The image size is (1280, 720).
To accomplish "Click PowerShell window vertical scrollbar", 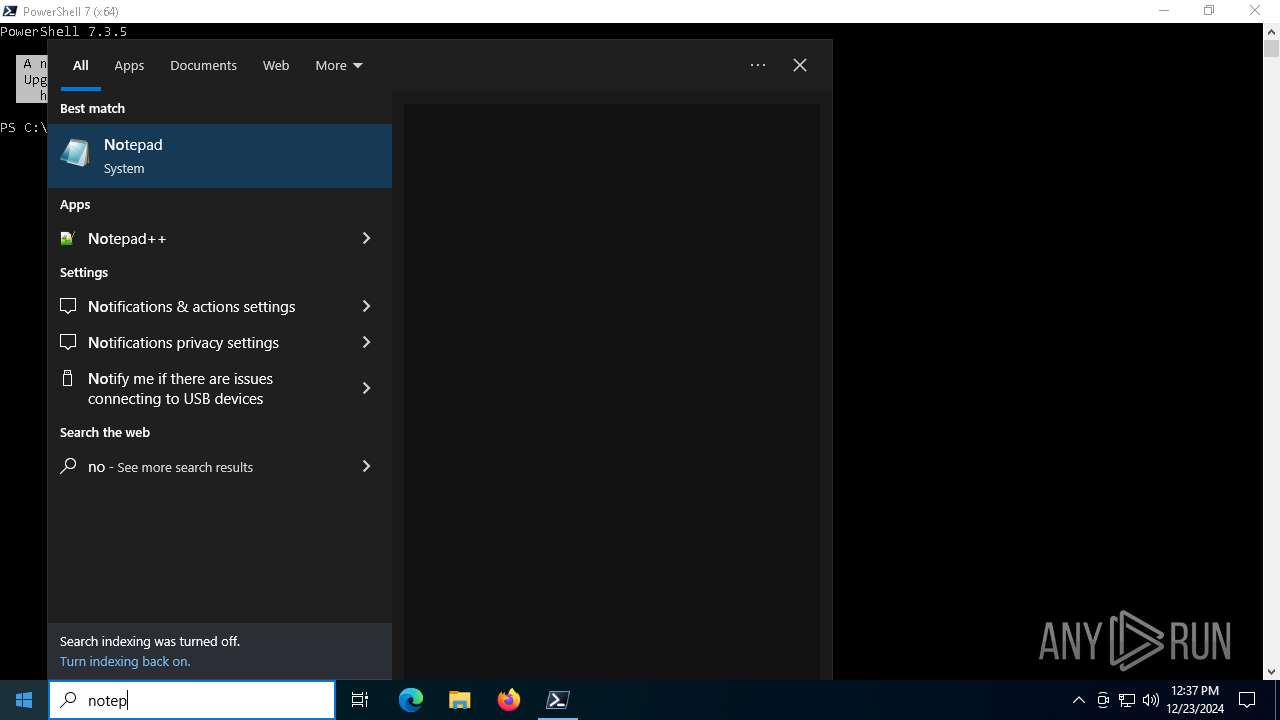I will [x=1271, y=350].
